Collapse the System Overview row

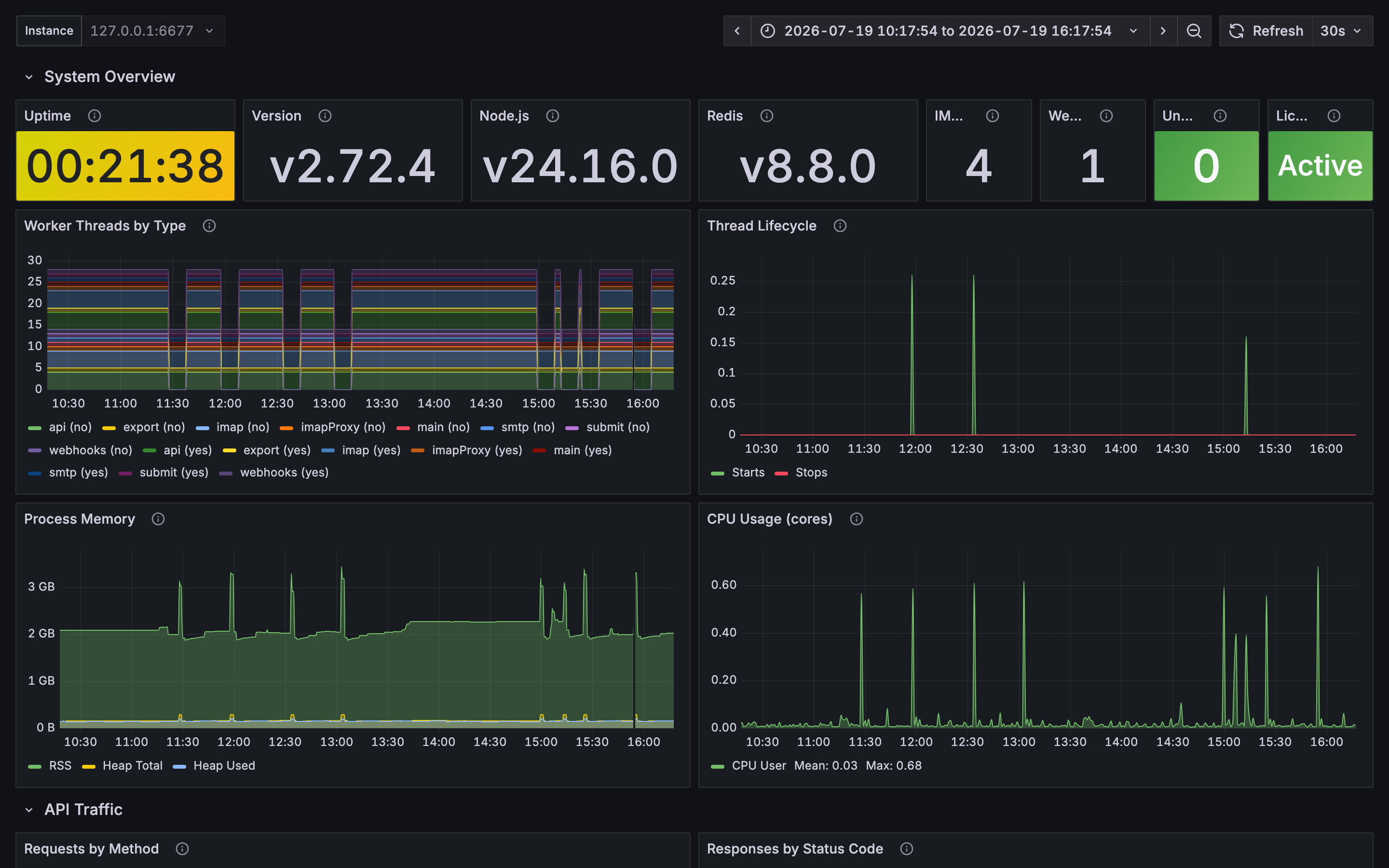click(x=29, y=77)
